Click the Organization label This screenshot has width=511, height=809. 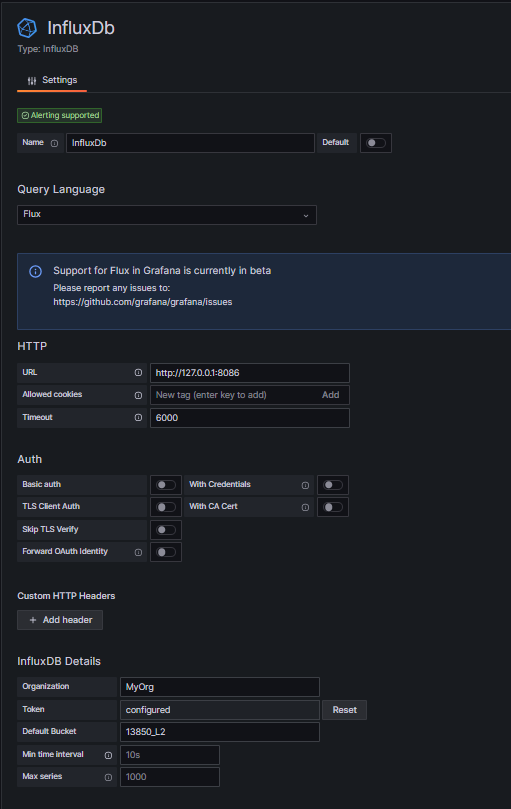45,687
